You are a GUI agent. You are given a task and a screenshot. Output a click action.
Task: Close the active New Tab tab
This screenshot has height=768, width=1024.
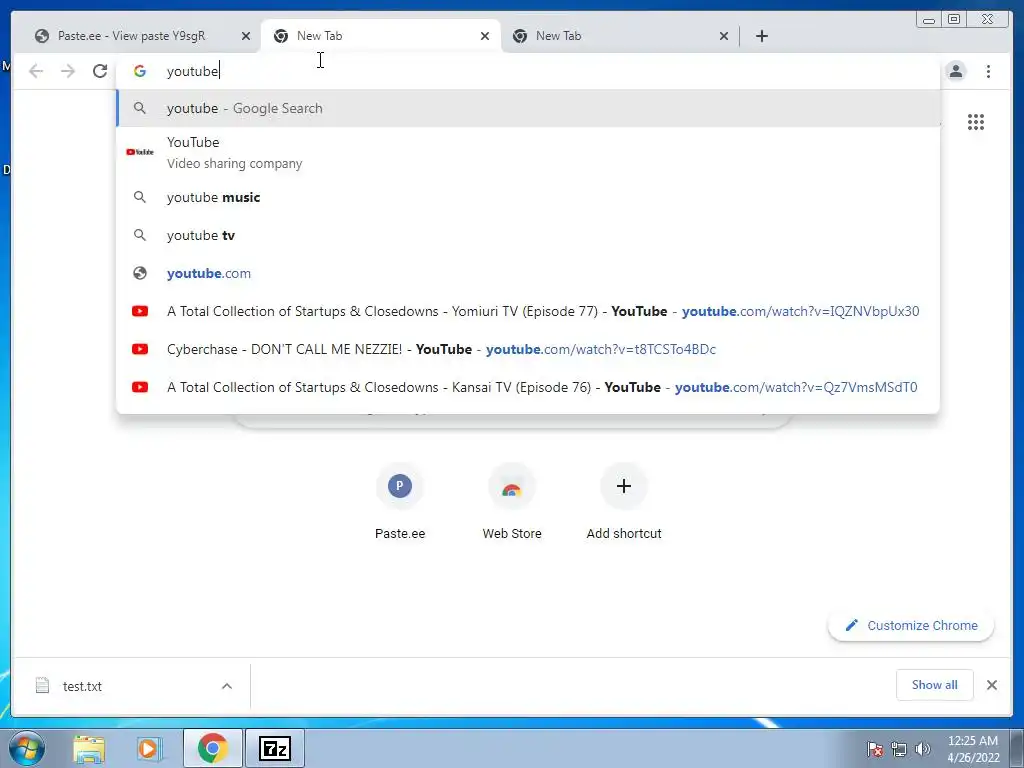tap(485, 36)
